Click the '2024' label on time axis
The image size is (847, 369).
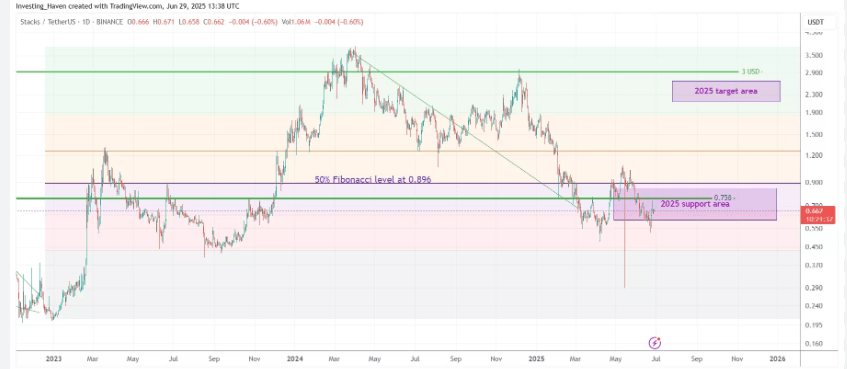click(x=294, y=358)
